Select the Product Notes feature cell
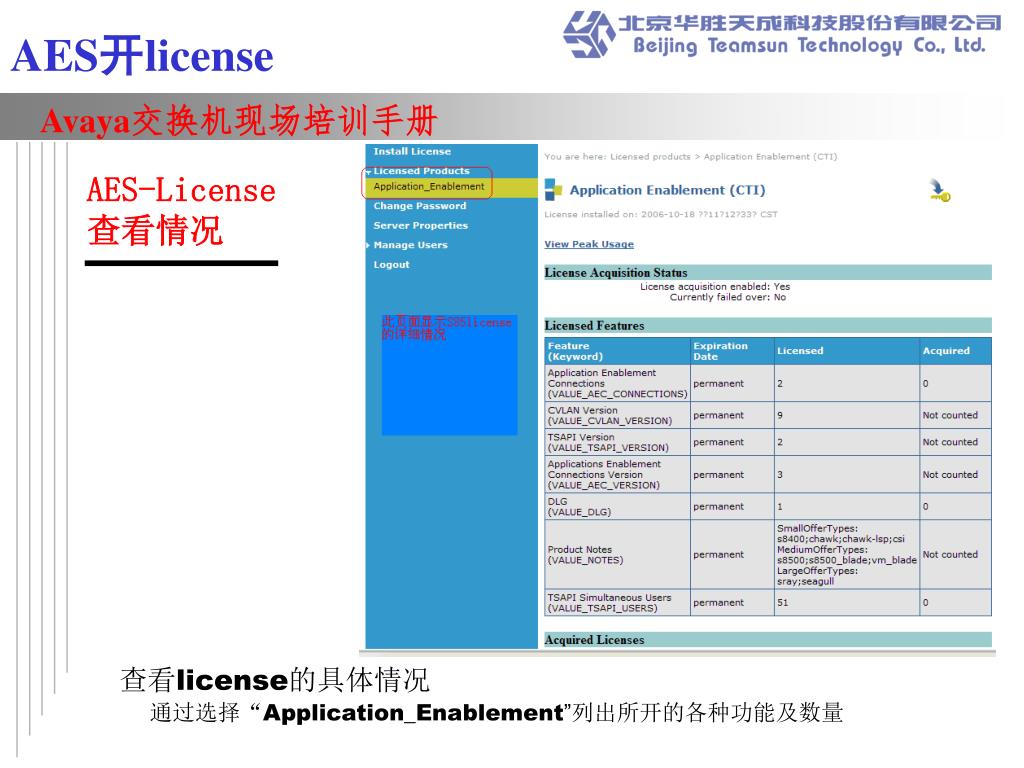 click(618, 554)
